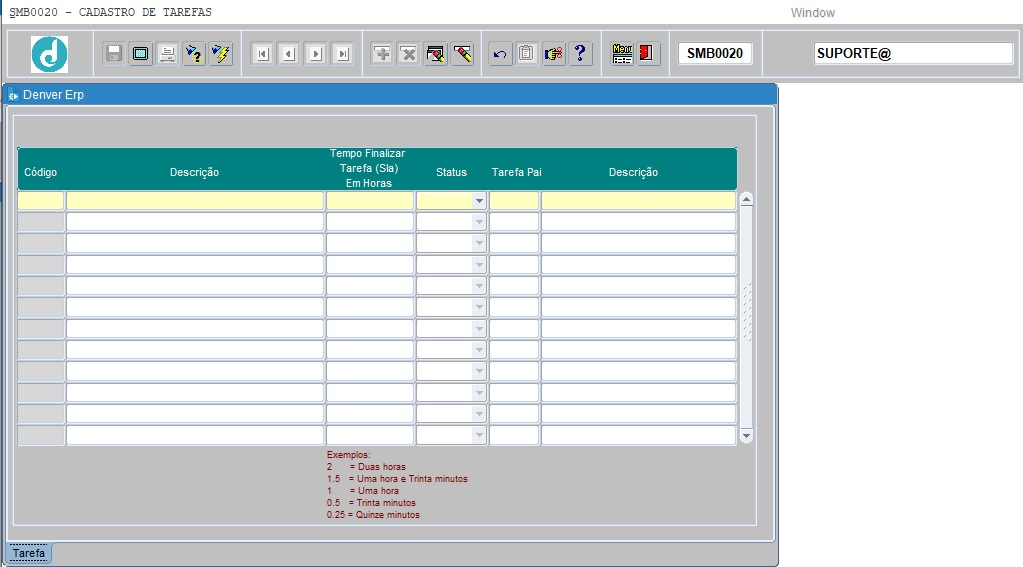The height and width of the screenshot is (567, 1023).
Task: Insert a new record with plus icon
Action: pyautogui.click(x=382, y=54)
